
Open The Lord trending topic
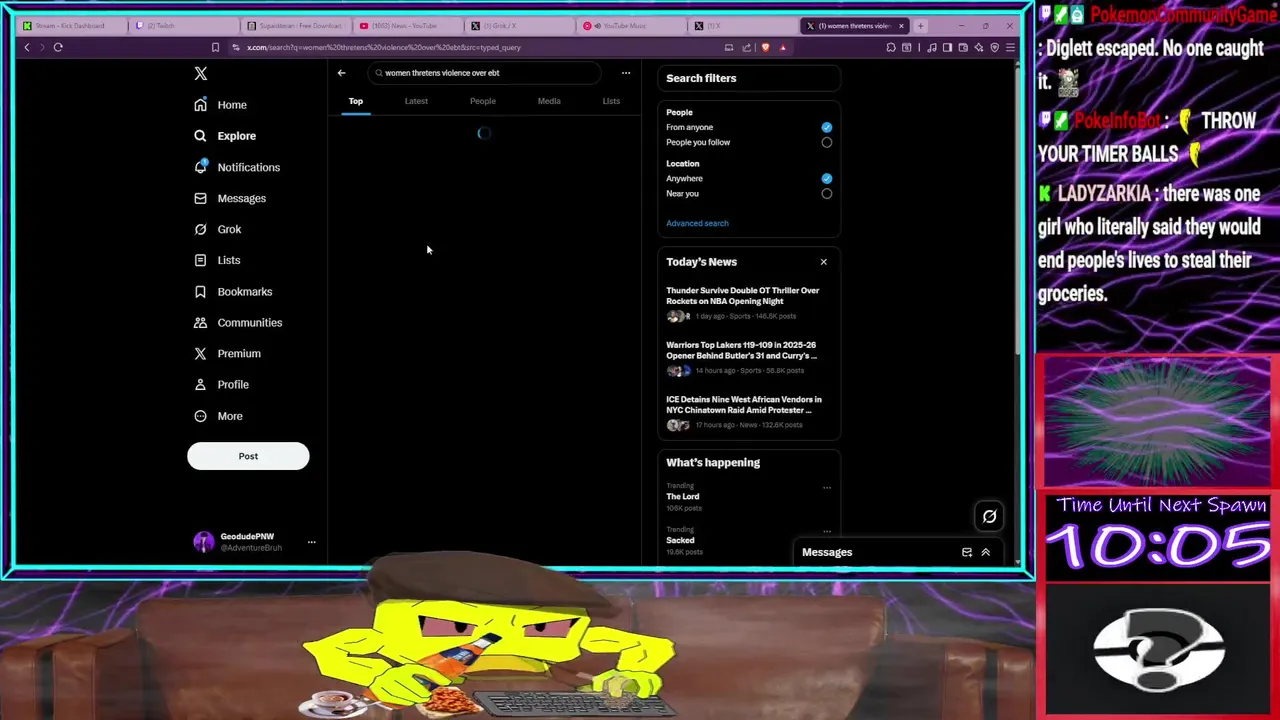coord(683,497)
